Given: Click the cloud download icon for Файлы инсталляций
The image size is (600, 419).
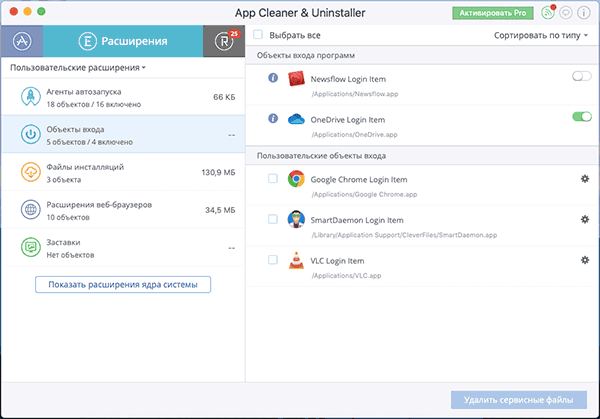Looking at the screenshot, I should [31, 172].
